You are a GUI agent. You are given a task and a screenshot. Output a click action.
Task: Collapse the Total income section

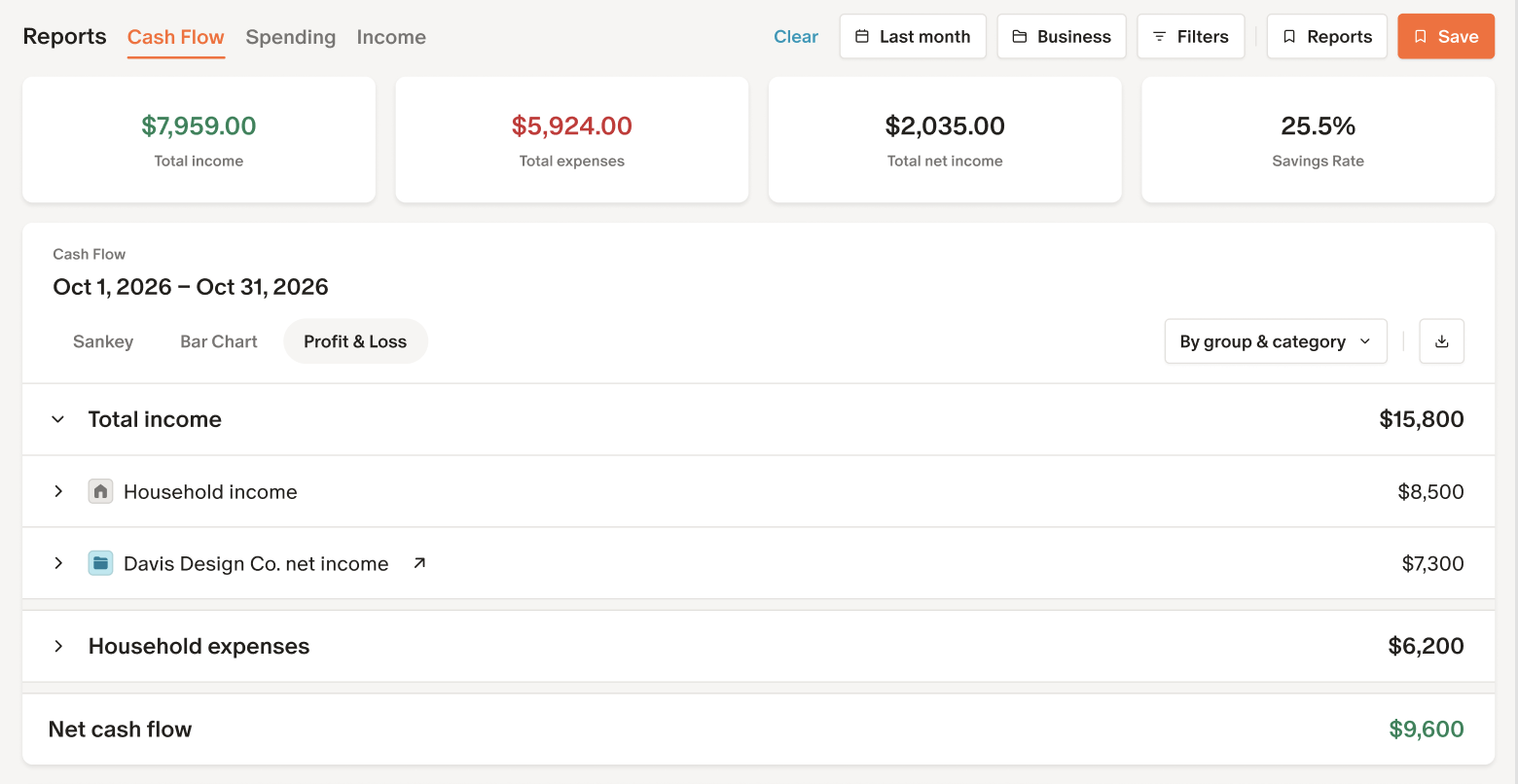[x=58, y=419]
